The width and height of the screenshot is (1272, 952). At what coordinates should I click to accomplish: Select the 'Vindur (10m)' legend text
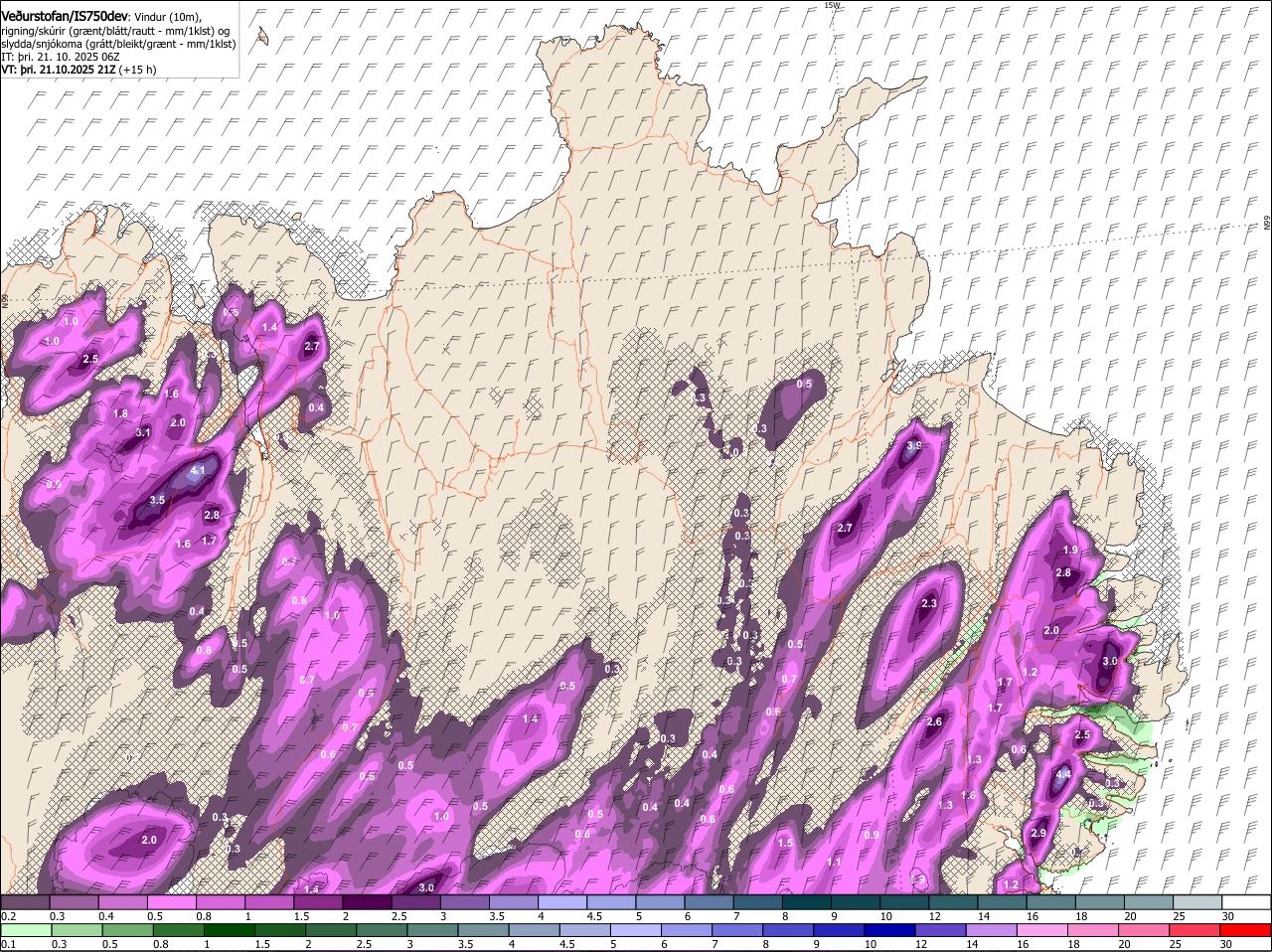point(168,16)
